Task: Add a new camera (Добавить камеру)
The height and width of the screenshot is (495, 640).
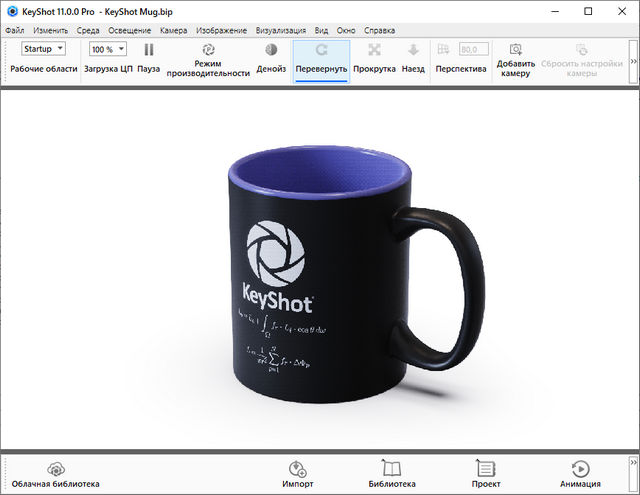Action: point(515,57)
